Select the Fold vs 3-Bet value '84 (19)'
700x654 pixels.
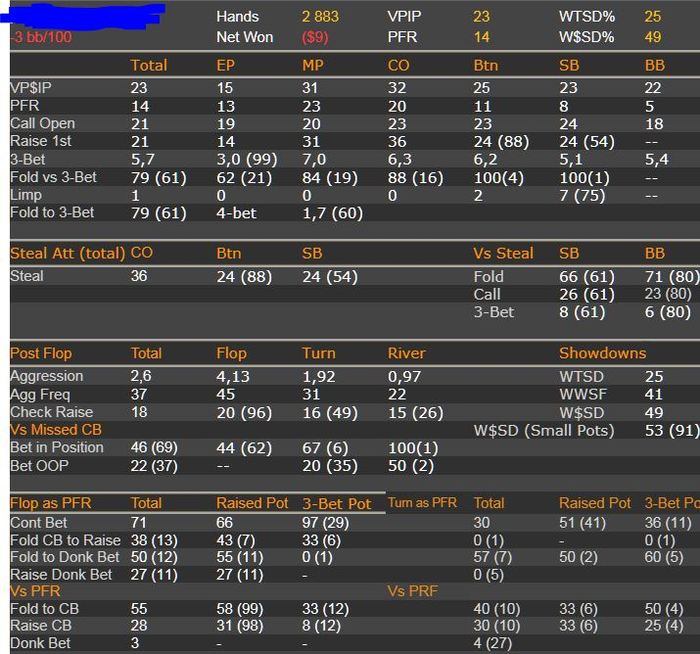click(x=330, y=178)
